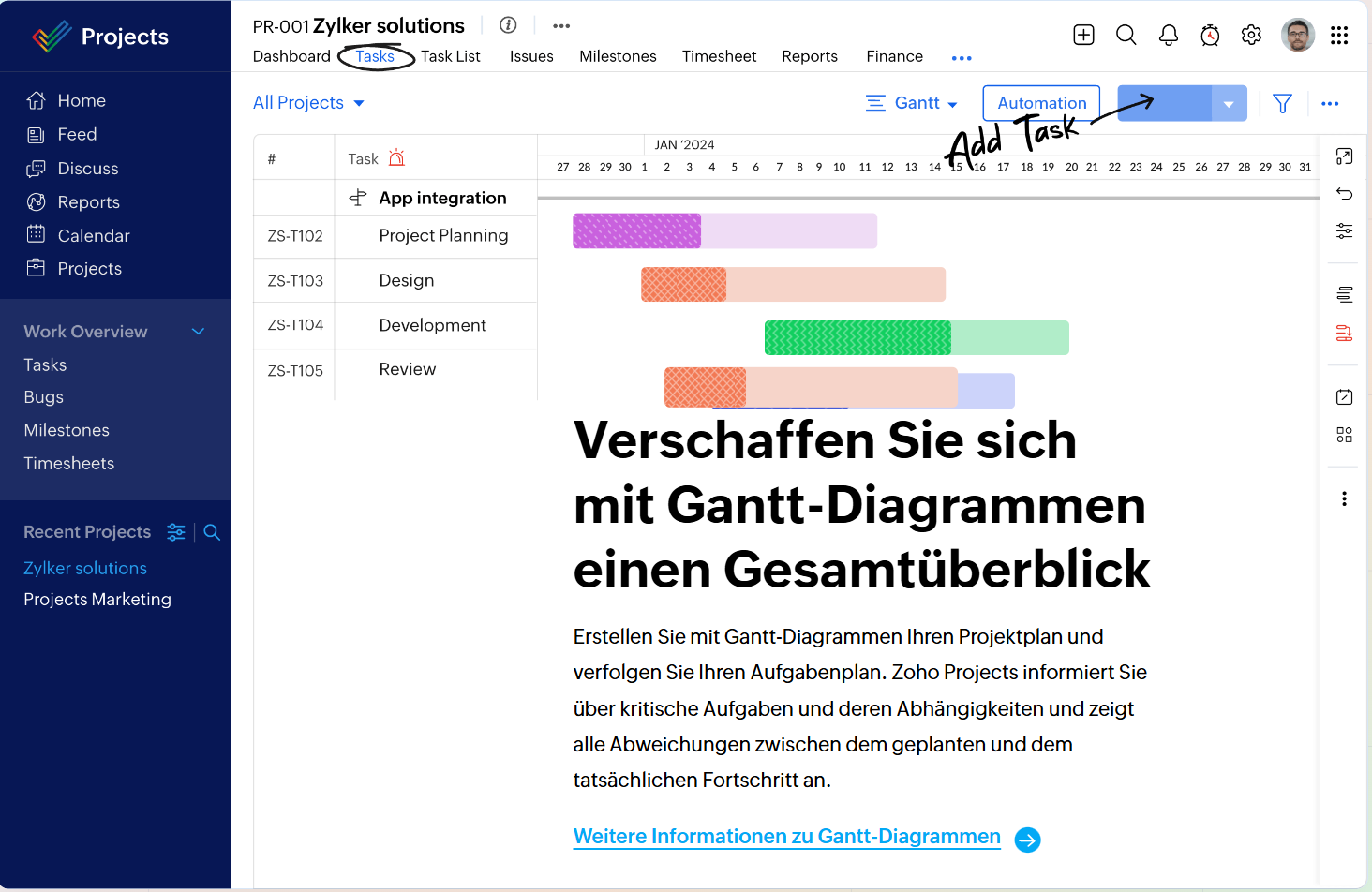Open the timer stopwatch icon
This screenshot has height=892, width=1372.
coord(1210,36)
